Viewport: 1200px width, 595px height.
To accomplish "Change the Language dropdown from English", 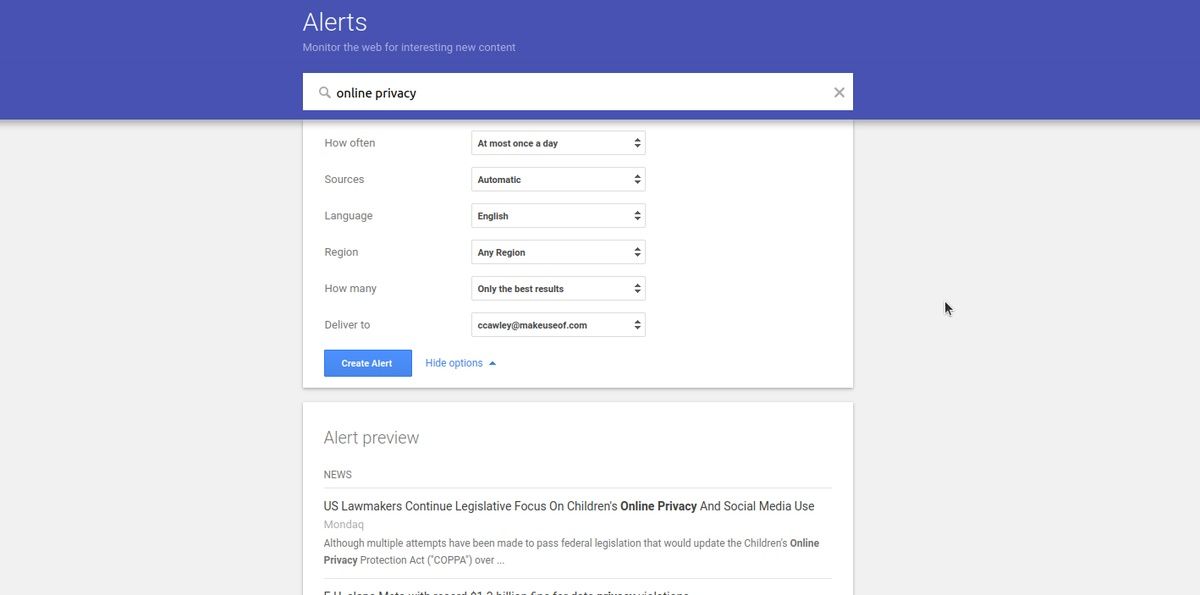I will click(x=558, y=216).
